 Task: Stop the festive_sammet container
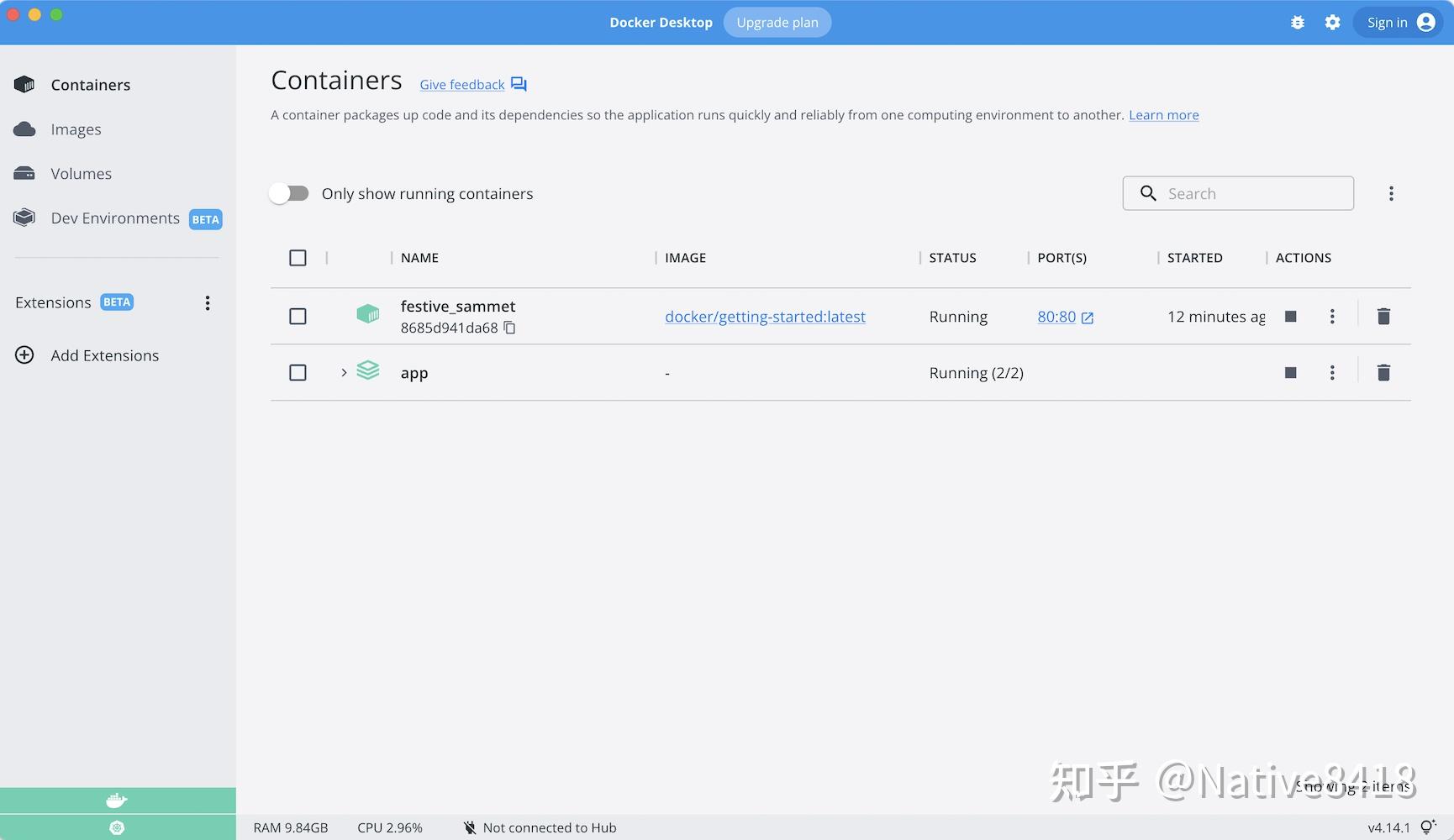[1290, 317]
